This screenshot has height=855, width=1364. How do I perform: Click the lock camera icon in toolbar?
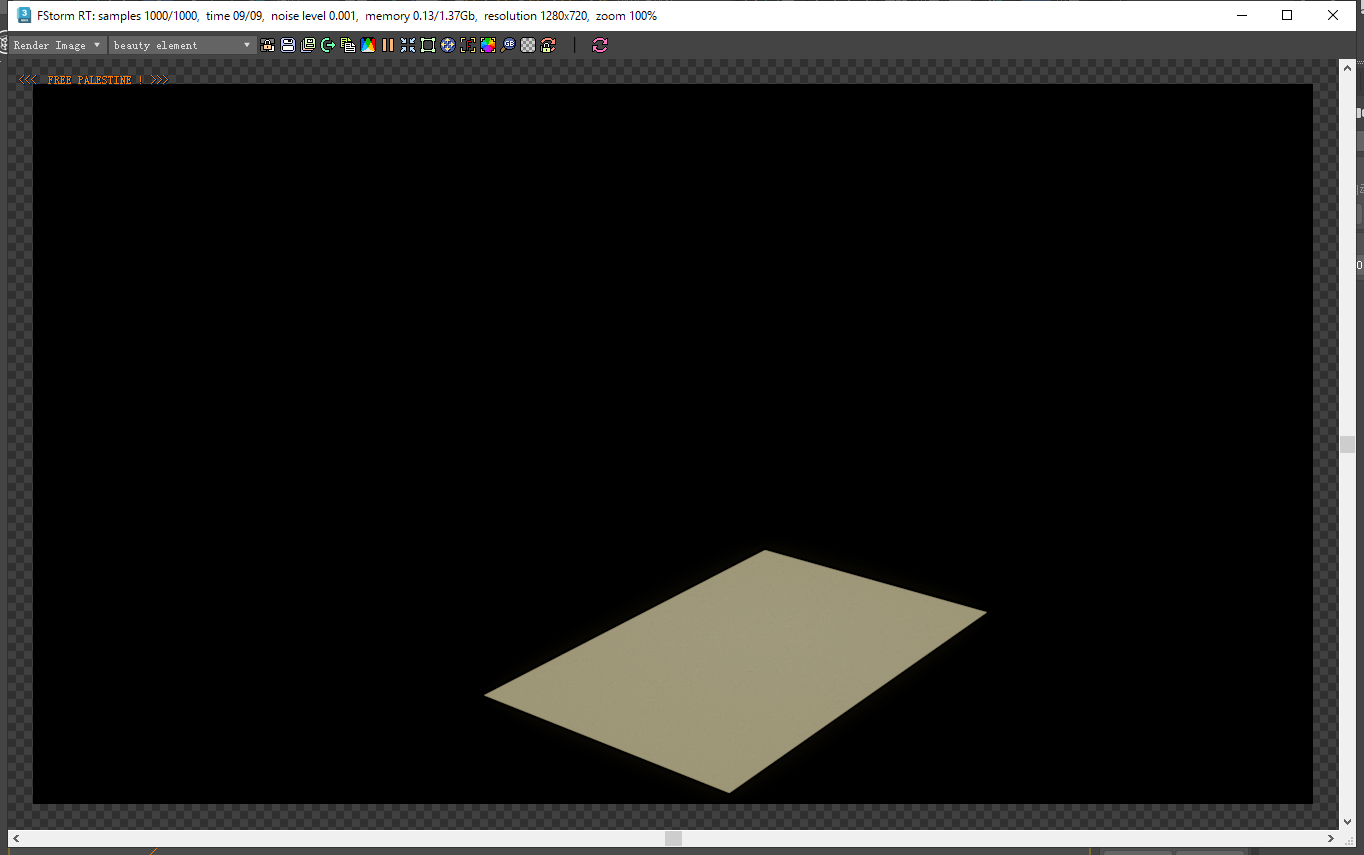267,45
